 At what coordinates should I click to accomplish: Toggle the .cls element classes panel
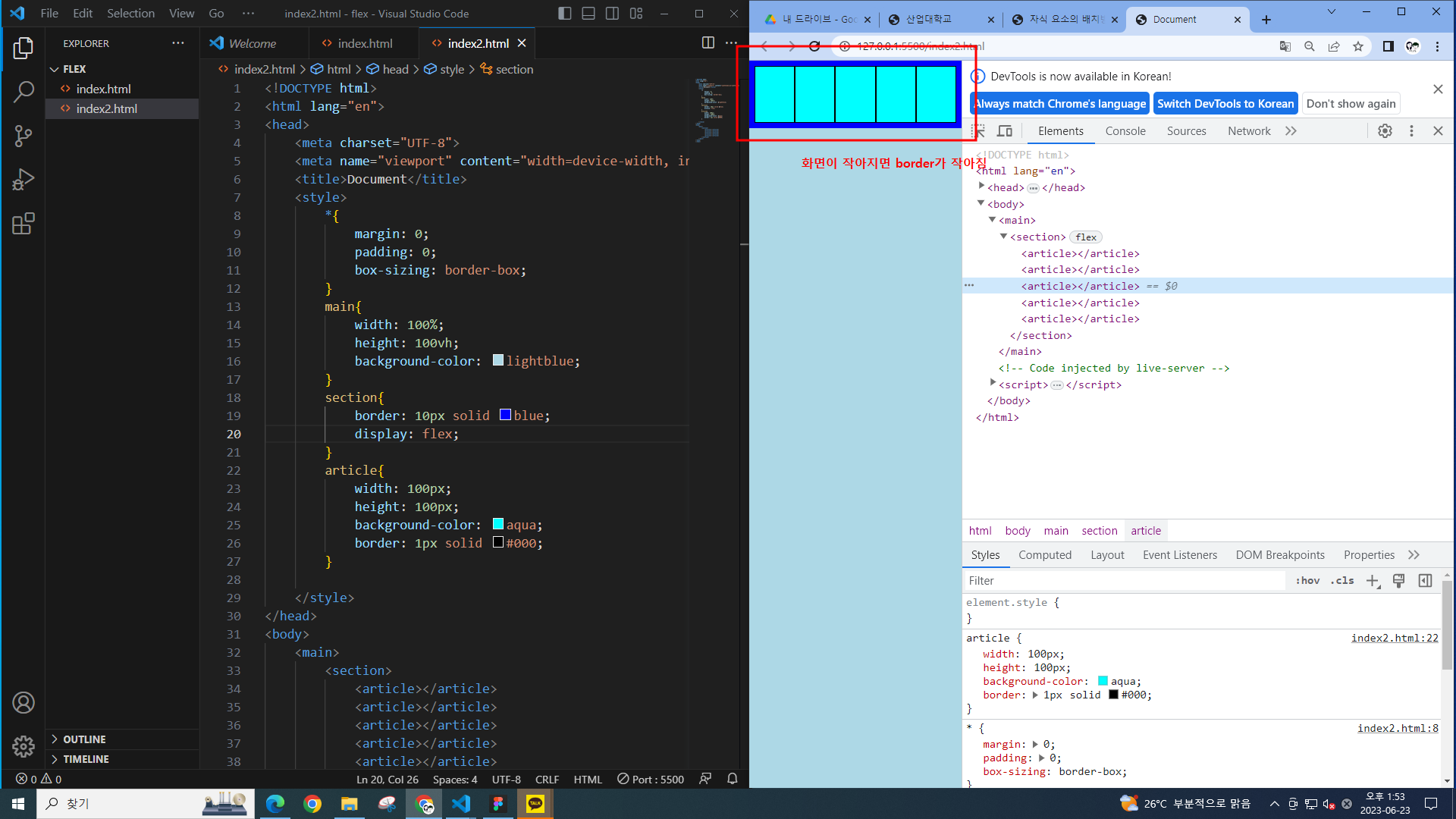coord(1342,581)
